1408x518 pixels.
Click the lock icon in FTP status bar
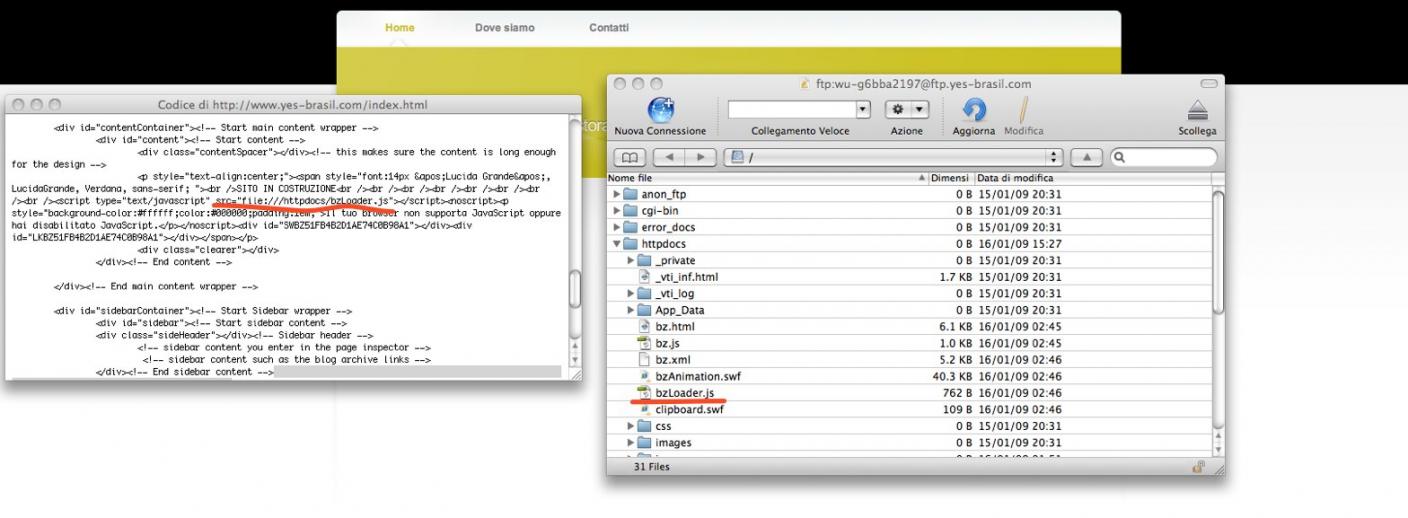click(1198, 467)
